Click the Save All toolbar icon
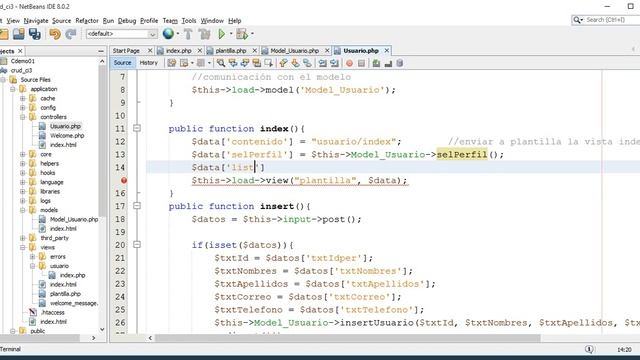 (x=35, y=34)
